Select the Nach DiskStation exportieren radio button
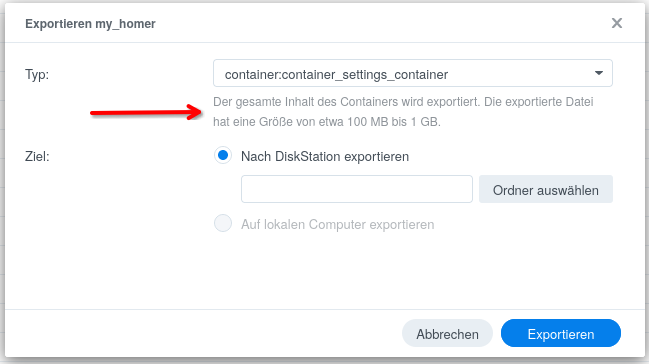 pos(223,156)
